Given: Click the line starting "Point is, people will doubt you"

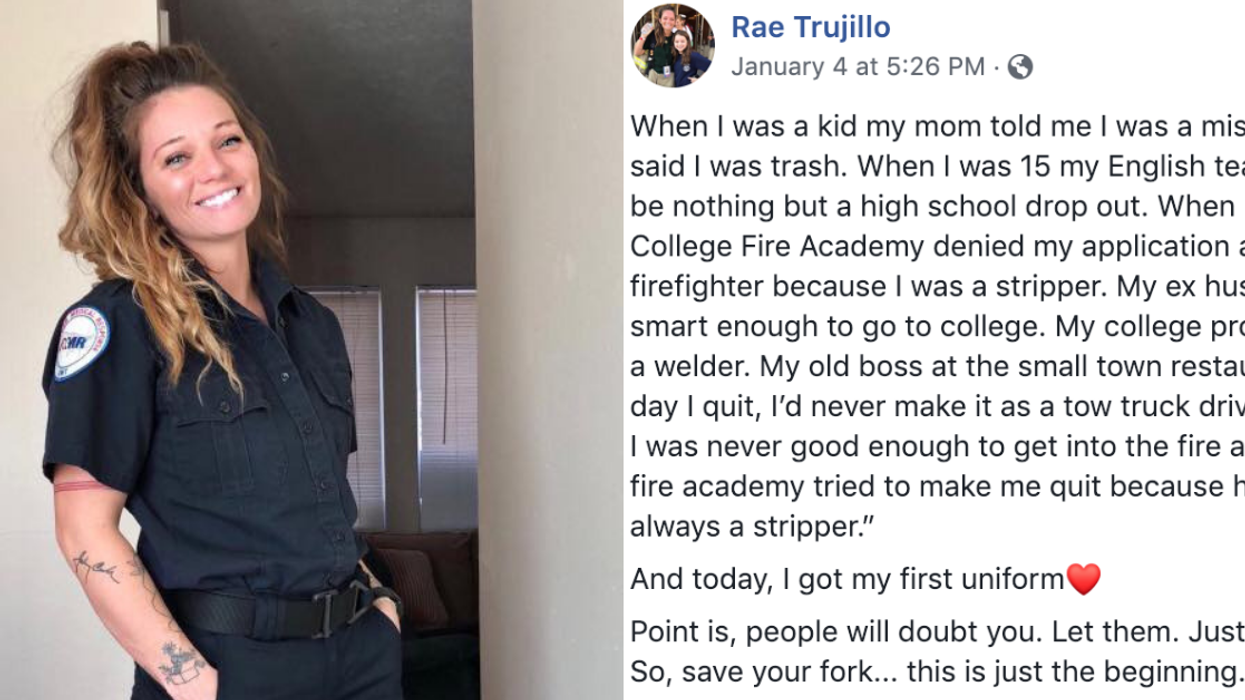Looking at the screenshot, I should (937, 632).
